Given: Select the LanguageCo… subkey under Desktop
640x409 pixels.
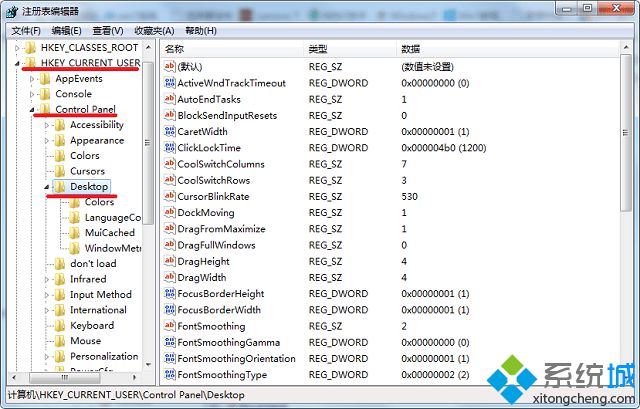Looking at the screenshot, I should pyautogui.click(x=113, y=218).
